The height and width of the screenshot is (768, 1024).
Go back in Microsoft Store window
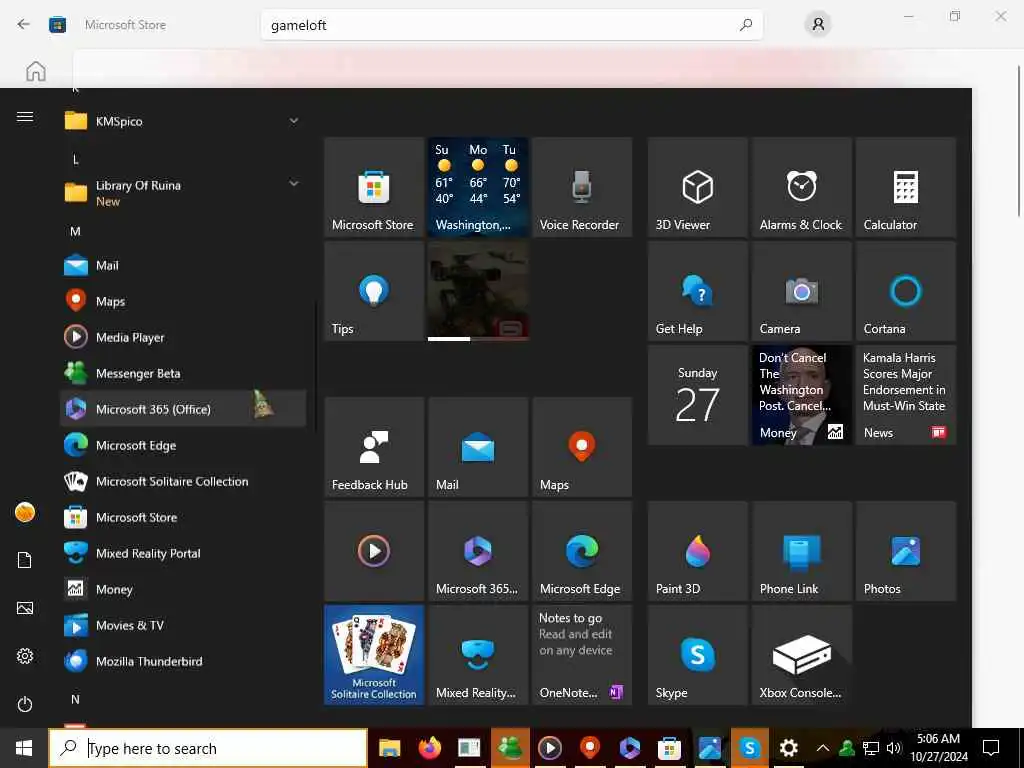point(24,24)
